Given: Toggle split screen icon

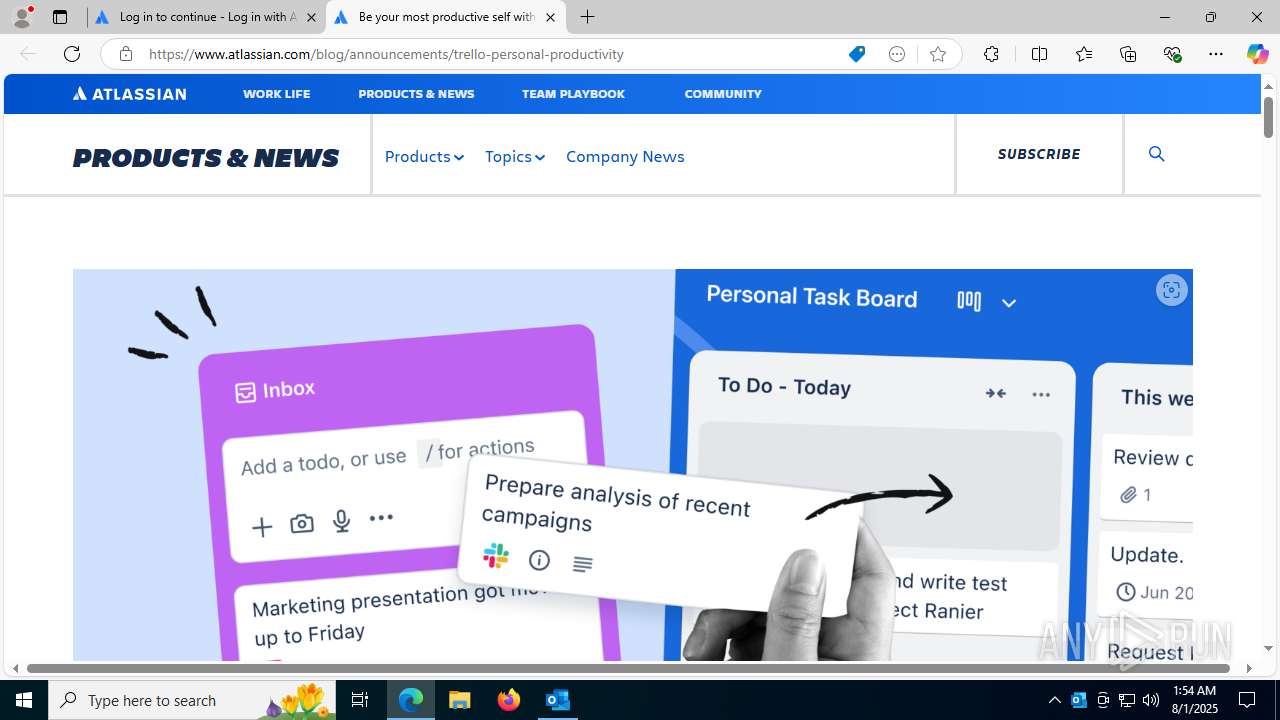Looking at the screenshot, I should (1039, 54).
